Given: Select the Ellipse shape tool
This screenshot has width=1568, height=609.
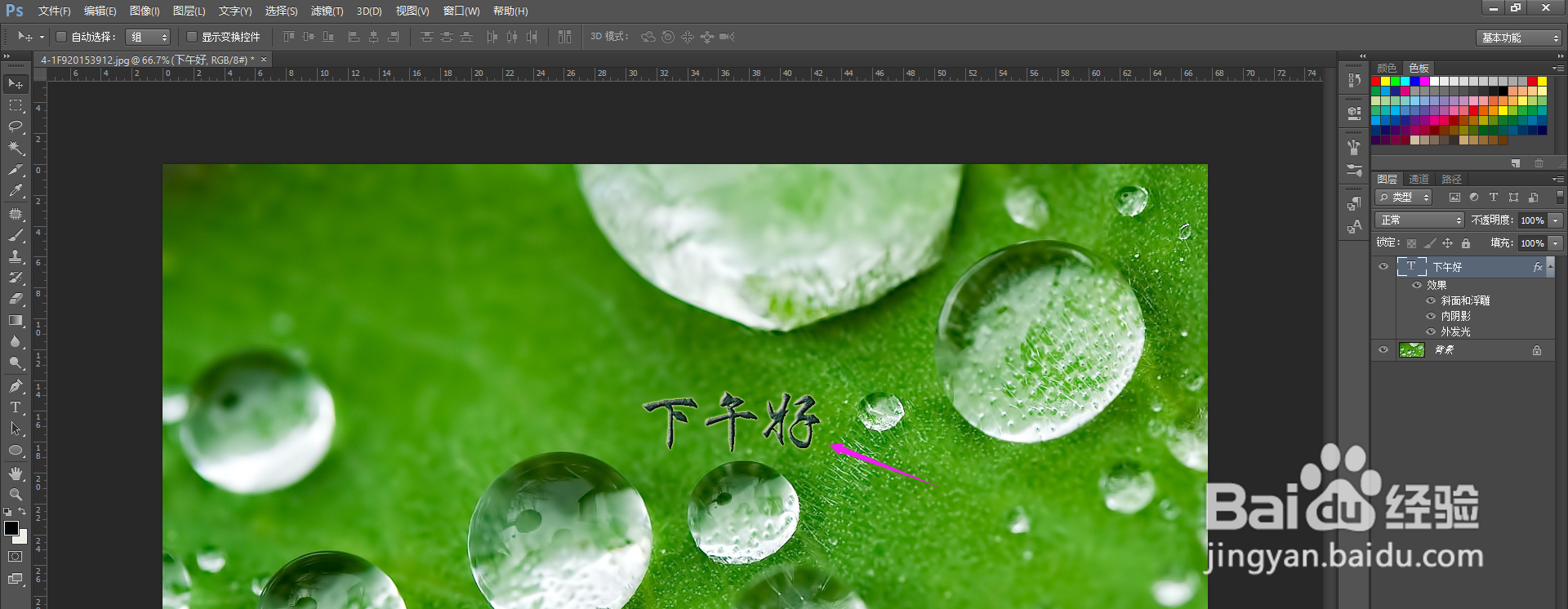Looking at the screenshot, I should coord(16,450).
